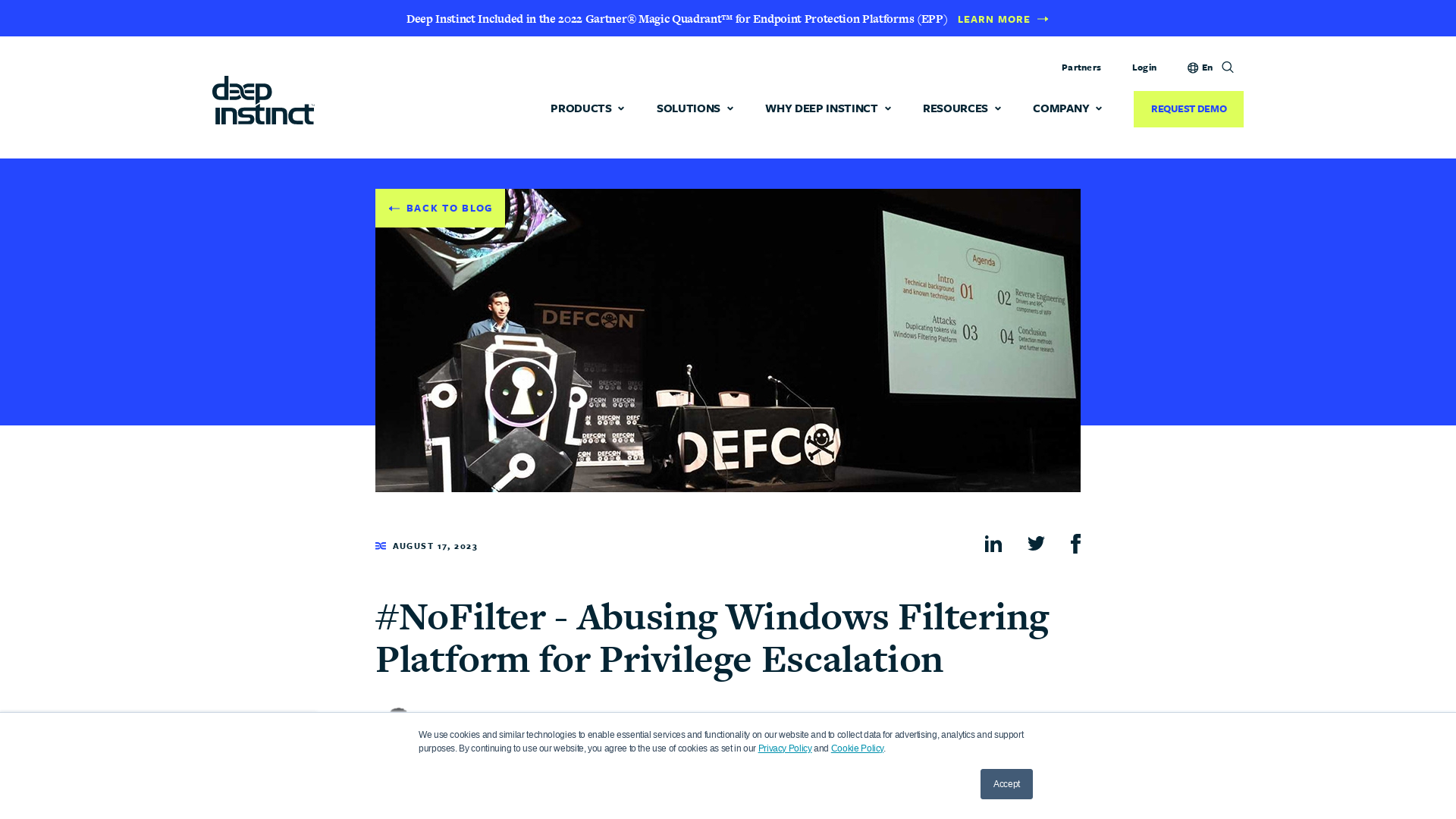Click the Login menu item
This screenshot has height=819, width=1456.
coord(1144,67)
